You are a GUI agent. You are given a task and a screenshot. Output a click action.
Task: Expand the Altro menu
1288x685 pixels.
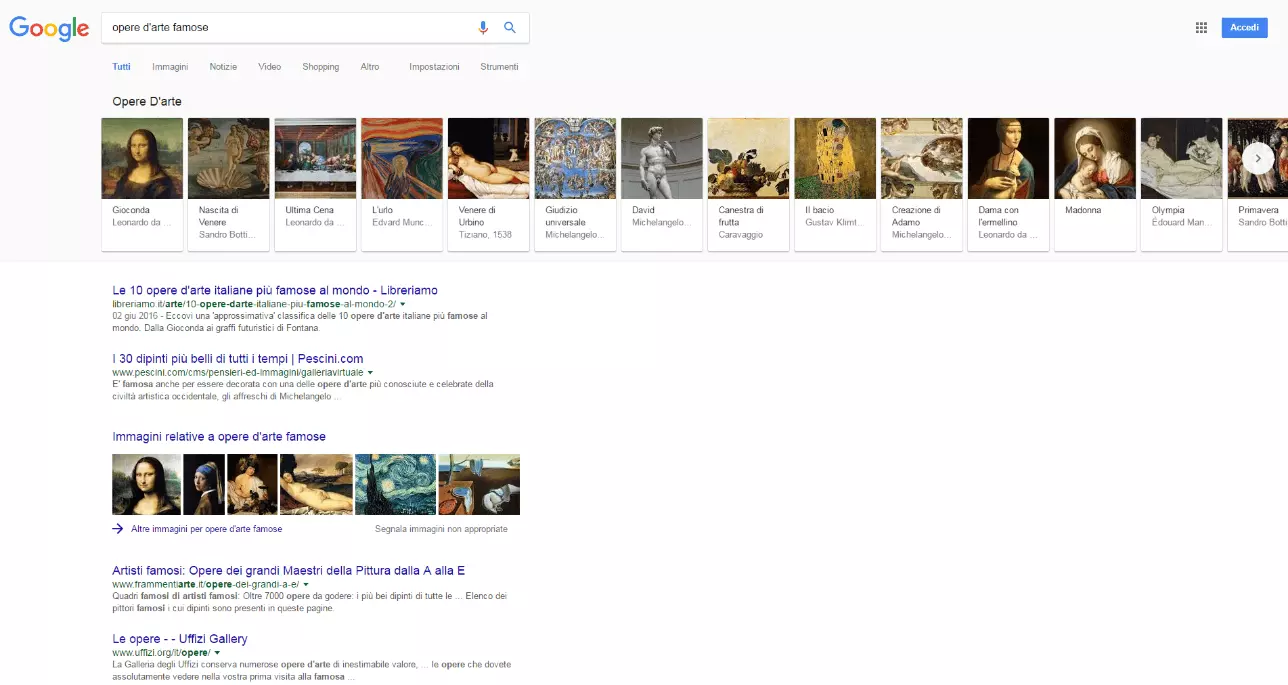pos(370,67)
